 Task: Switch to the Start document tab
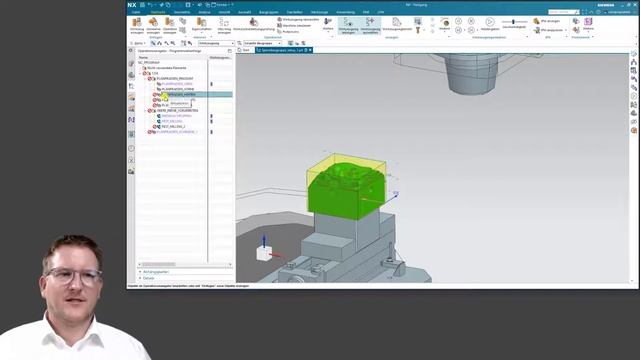click(x=244, y=50)
